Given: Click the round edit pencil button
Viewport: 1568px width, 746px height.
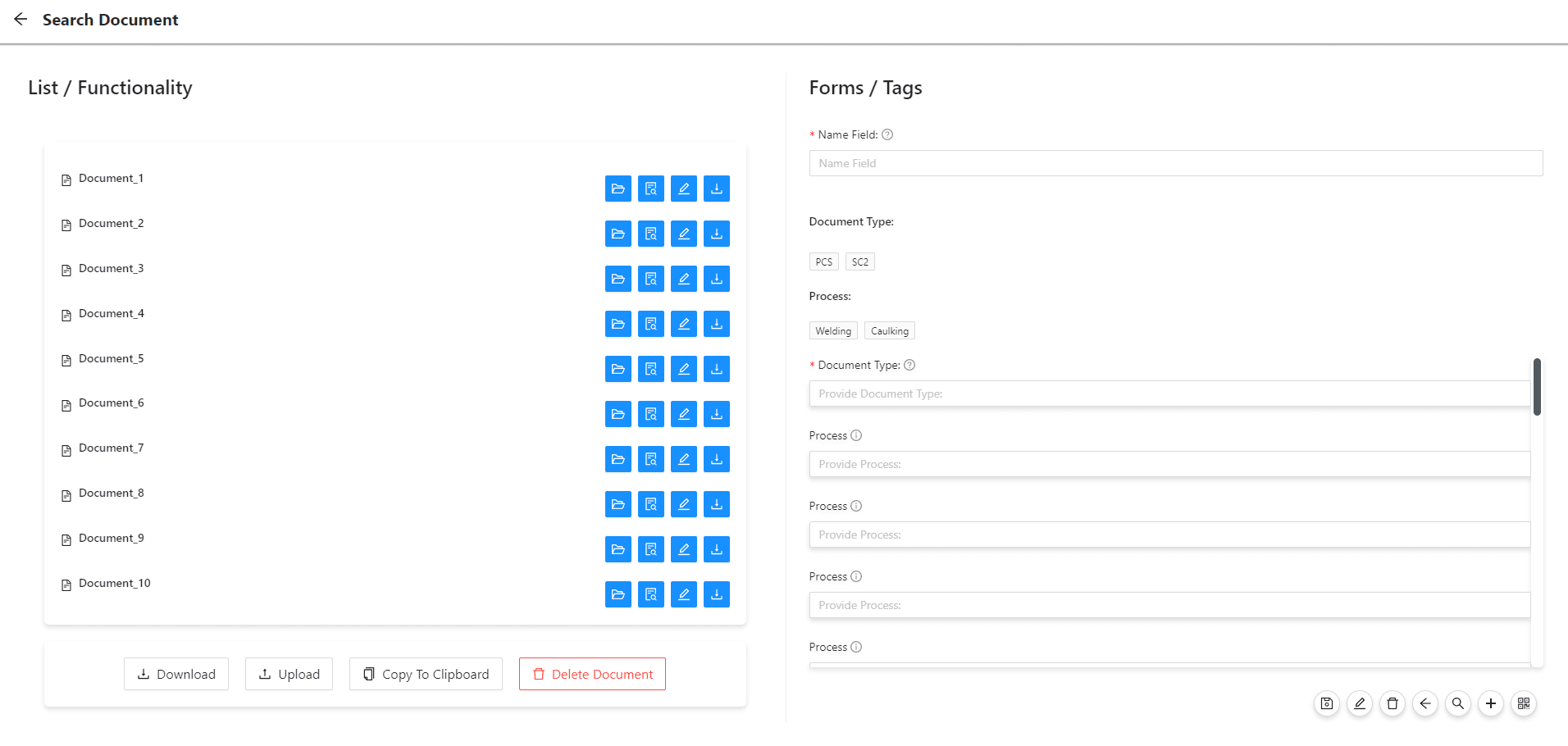Looking at the screenshot, I should [x=1360, y=703].
